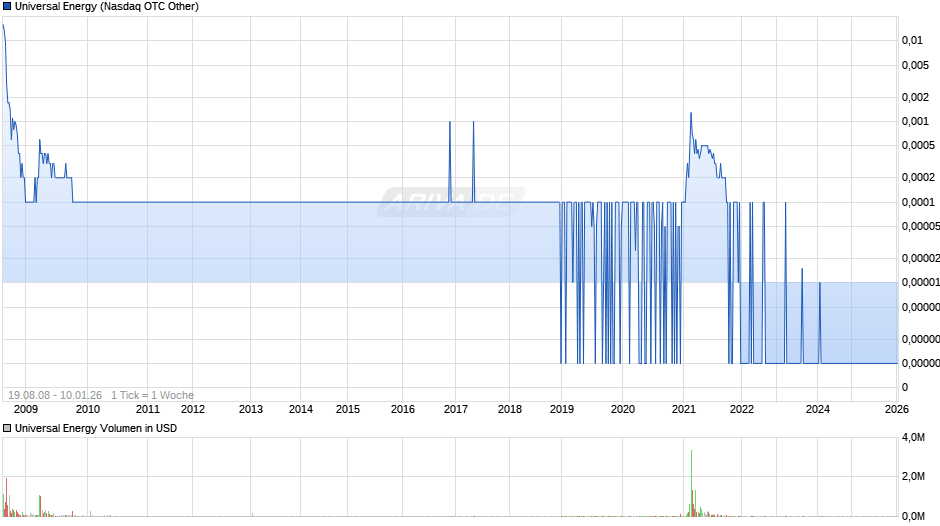Screen dimensions: 940x526
Task: Click the 2016 x-axis label
Action: 403,409
